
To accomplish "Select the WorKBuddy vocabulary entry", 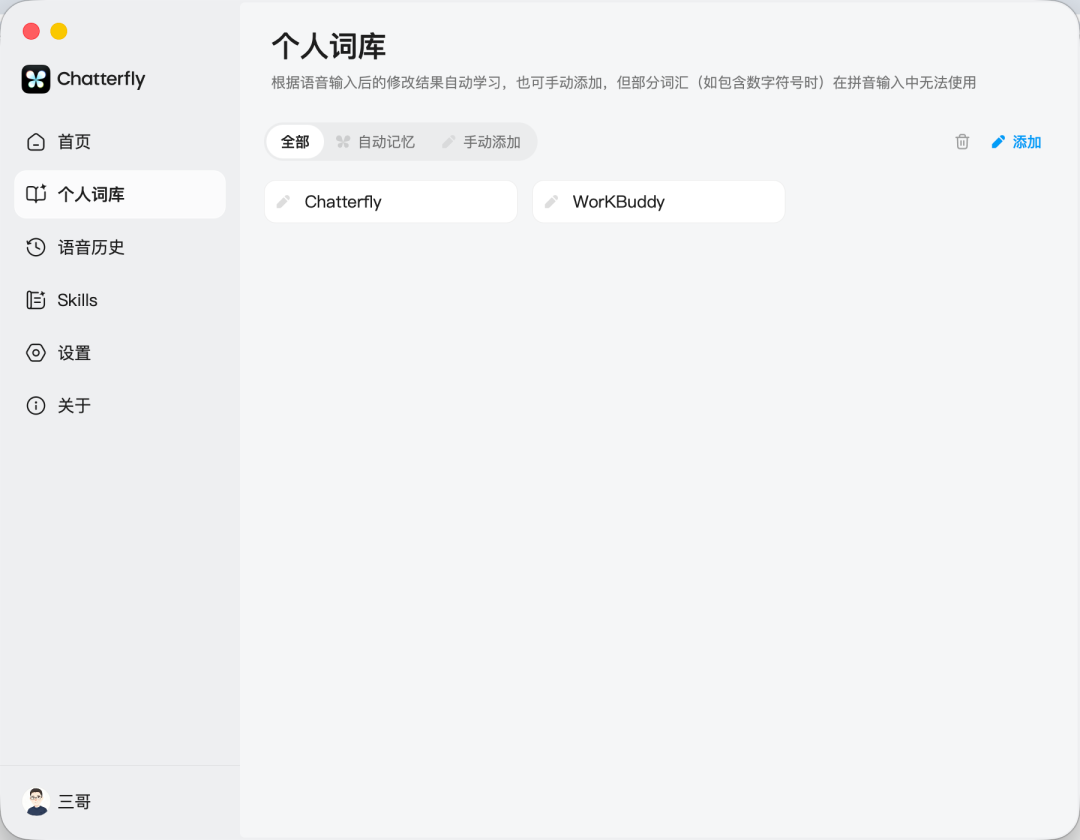I will pos(658,202).
